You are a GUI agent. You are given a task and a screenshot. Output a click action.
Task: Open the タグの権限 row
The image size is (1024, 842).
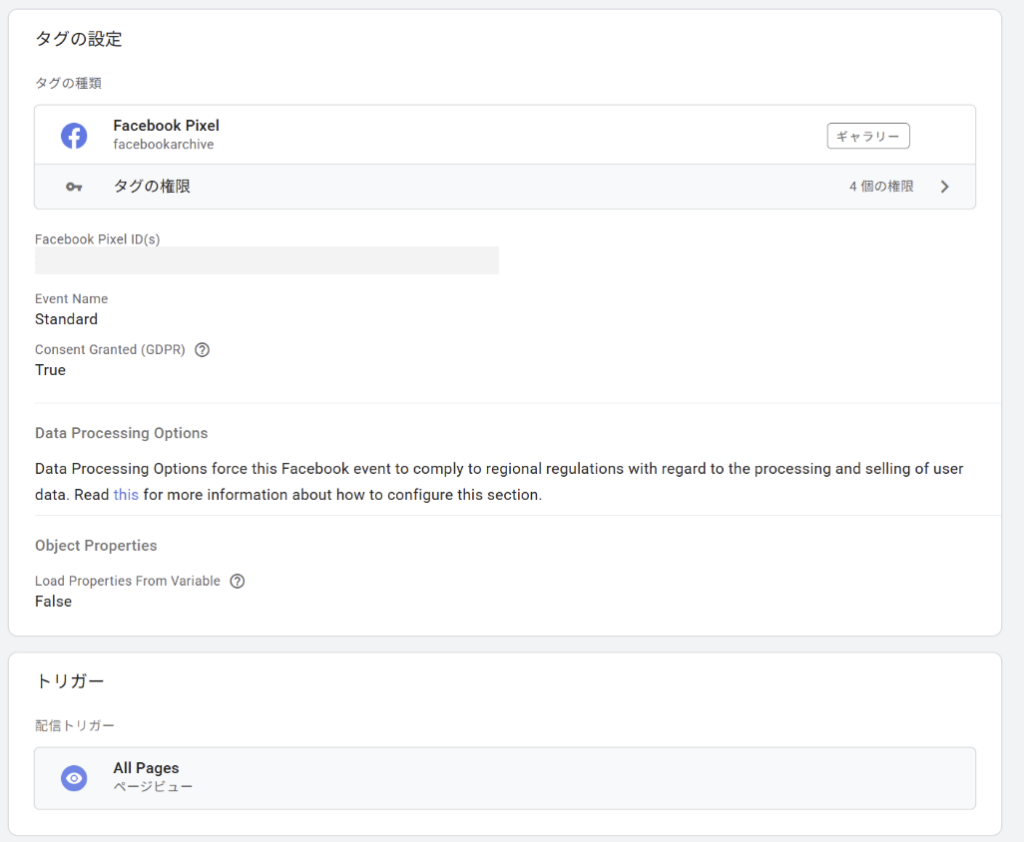pos(505,187)
